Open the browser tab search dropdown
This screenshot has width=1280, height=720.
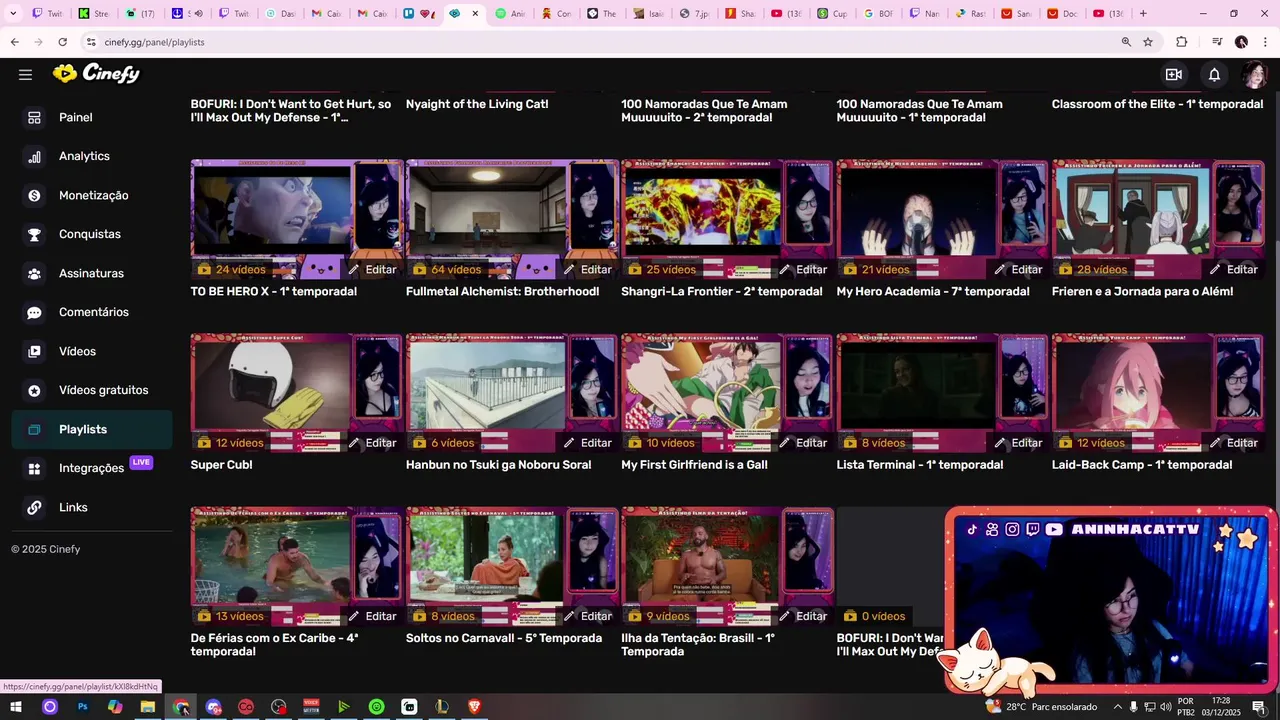point(13,13)
